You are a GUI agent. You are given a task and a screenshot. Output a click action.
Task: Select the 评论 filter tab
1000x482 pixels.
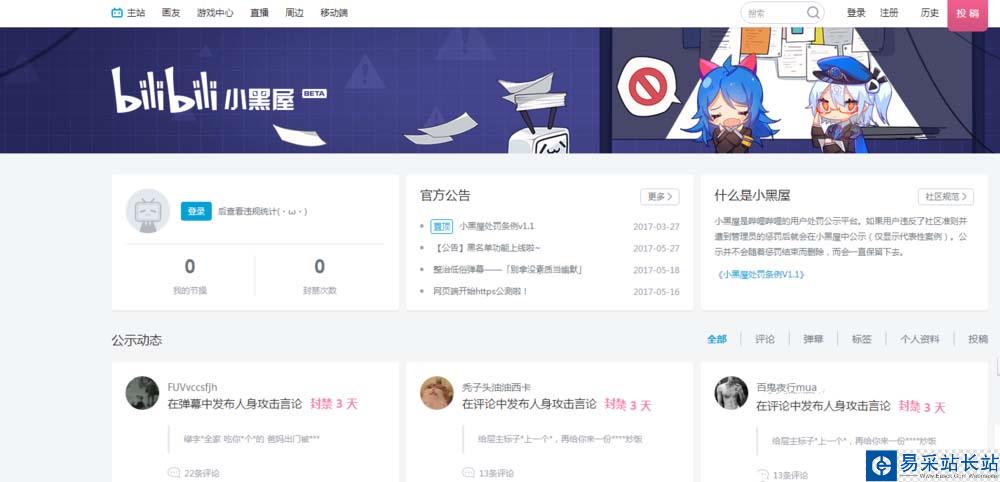tap(765, 339)
